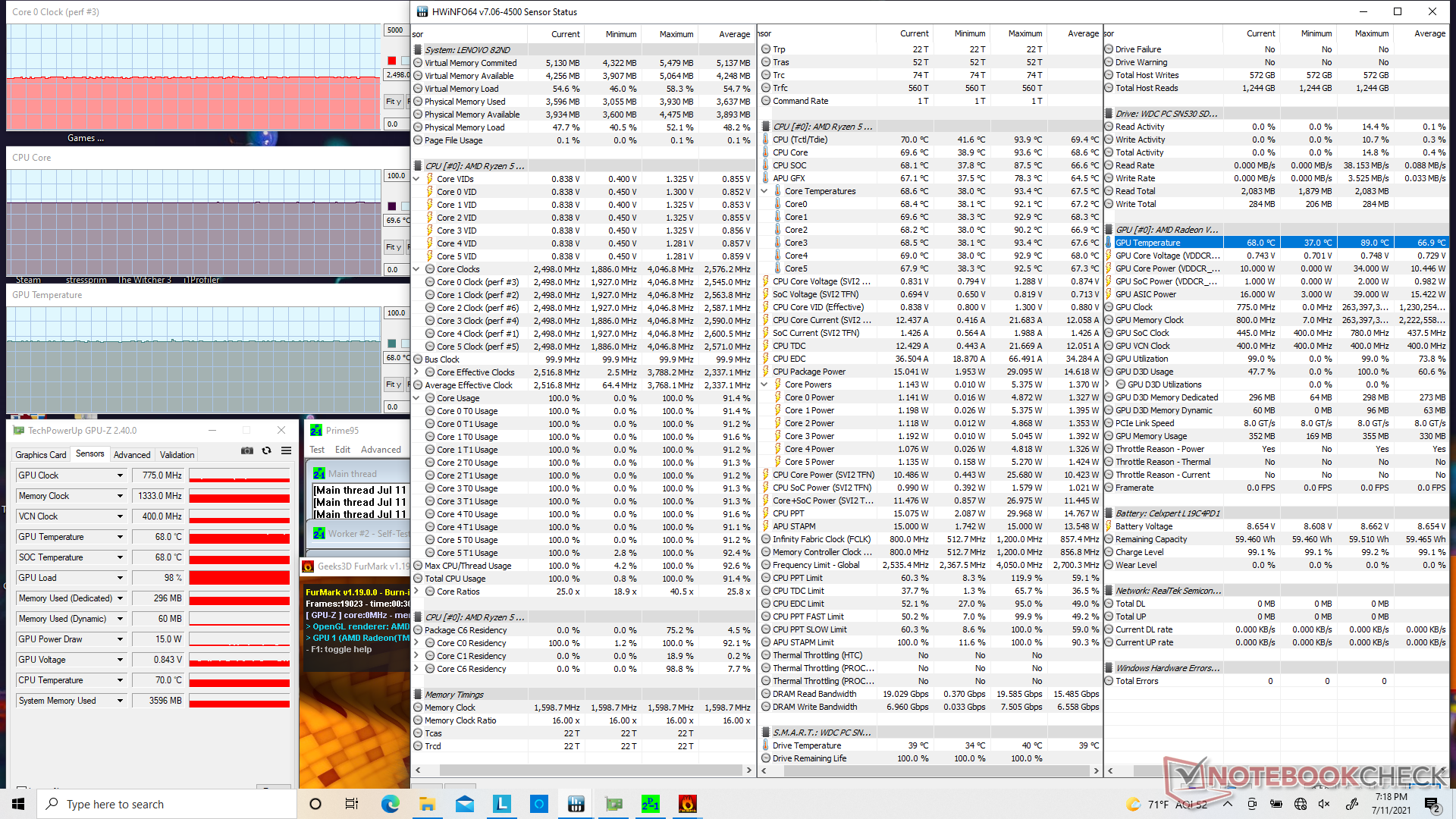Open the GPU Clock sensor dropdown

click(120, 475)
